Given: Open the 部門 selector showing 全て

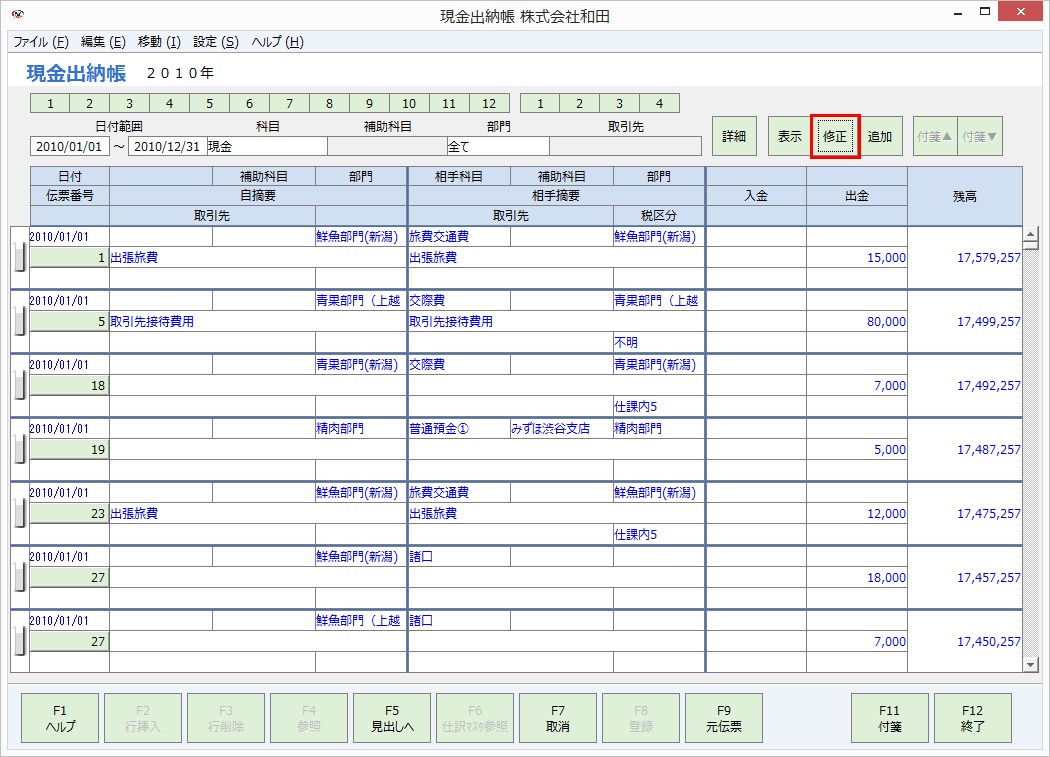Looking at the screenshot, I should point(498,145).
